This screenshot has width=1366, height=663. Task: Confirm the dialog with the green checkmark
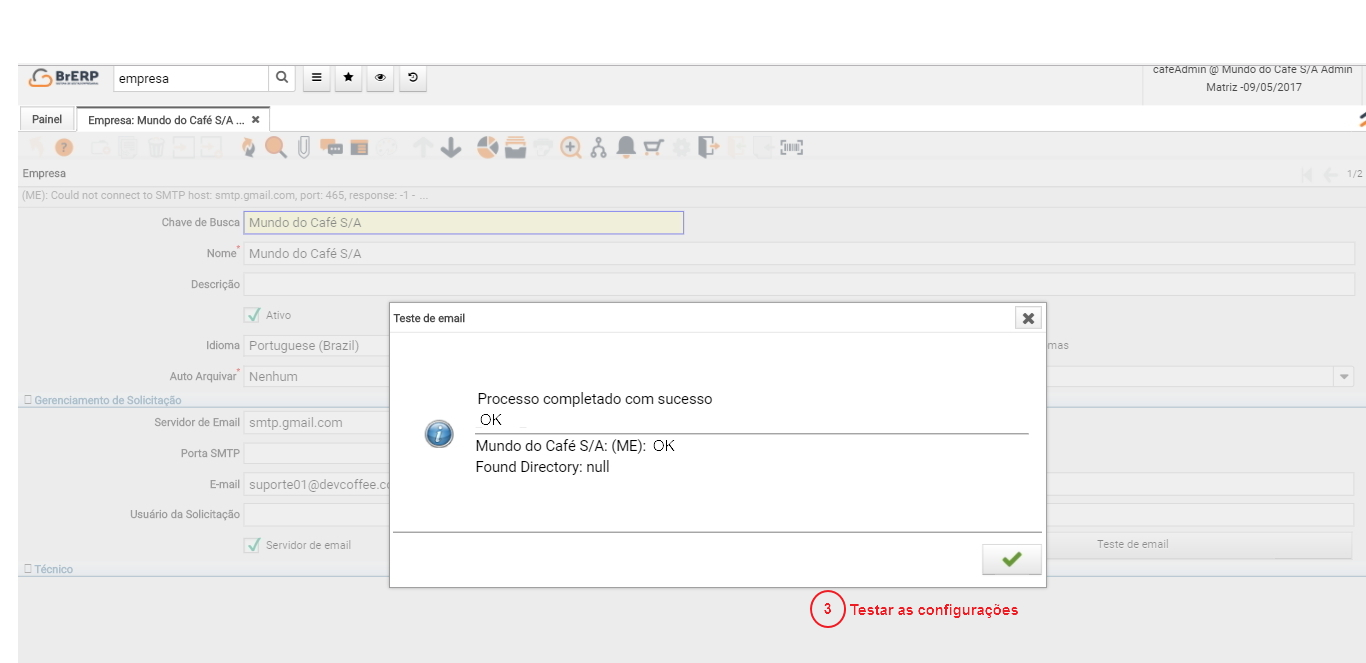pos(1011,560)
